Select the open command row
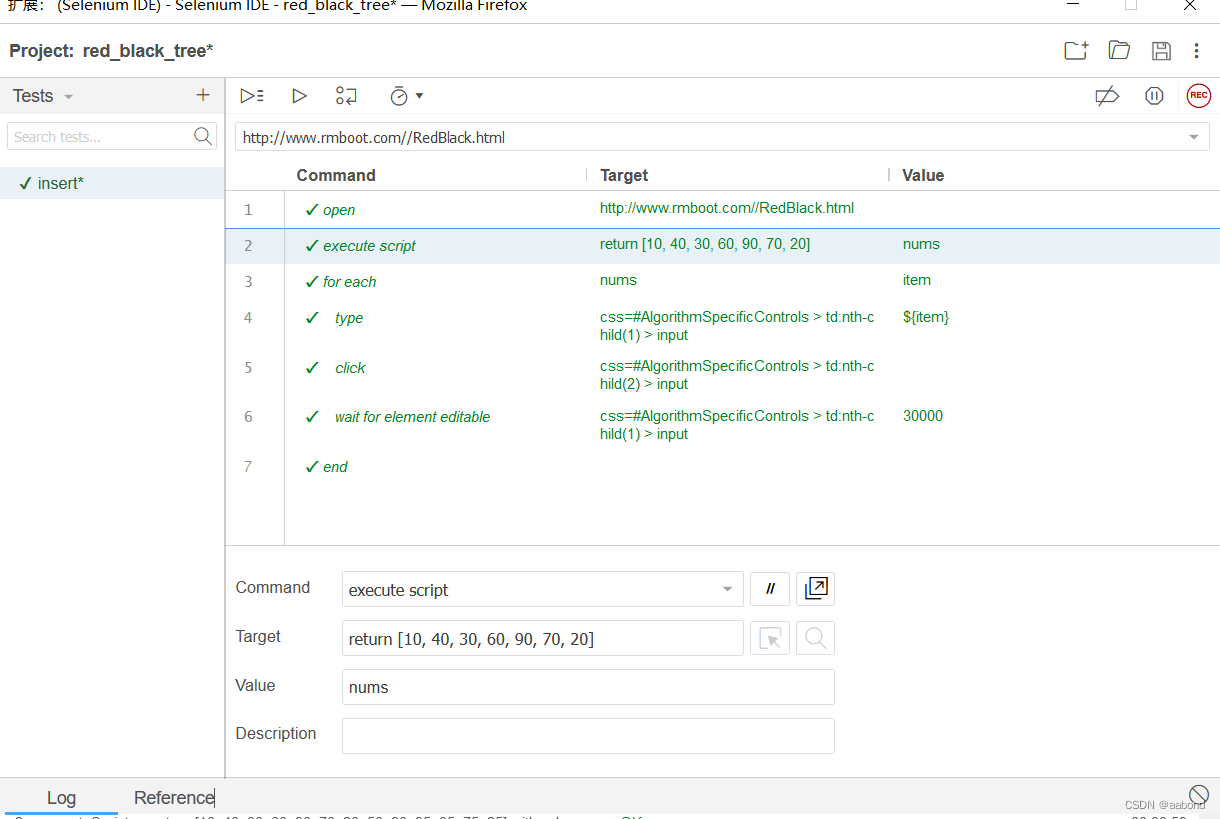Screen dimensions: 1220x819 pos(722,210)
